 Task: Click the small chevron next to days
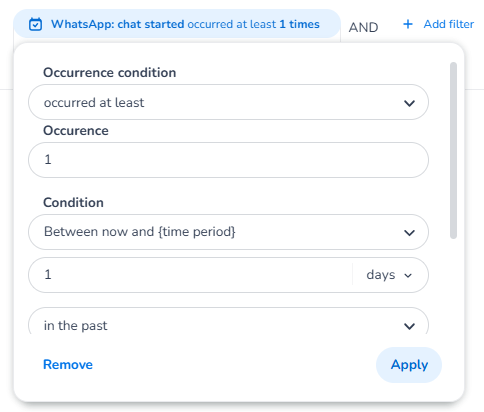[408, 275]
